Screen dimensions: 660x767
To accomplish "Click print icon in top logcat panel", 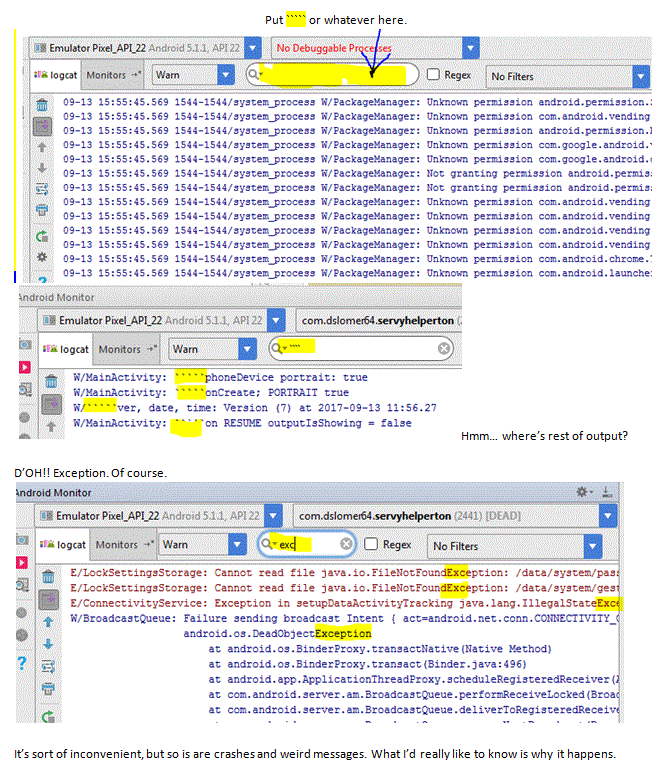I will [x=42, y=210].
